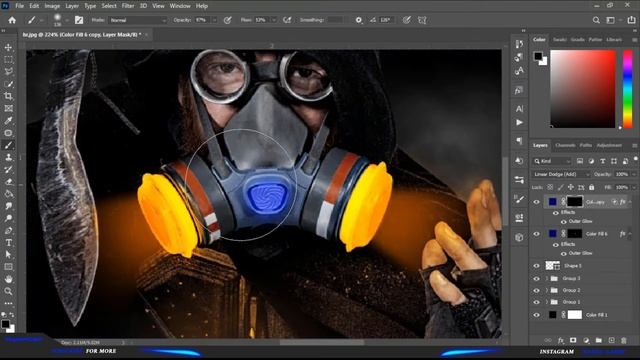640x360 pixels.
Task: Select the Crop tool
Action: click(x=8, y=96)
